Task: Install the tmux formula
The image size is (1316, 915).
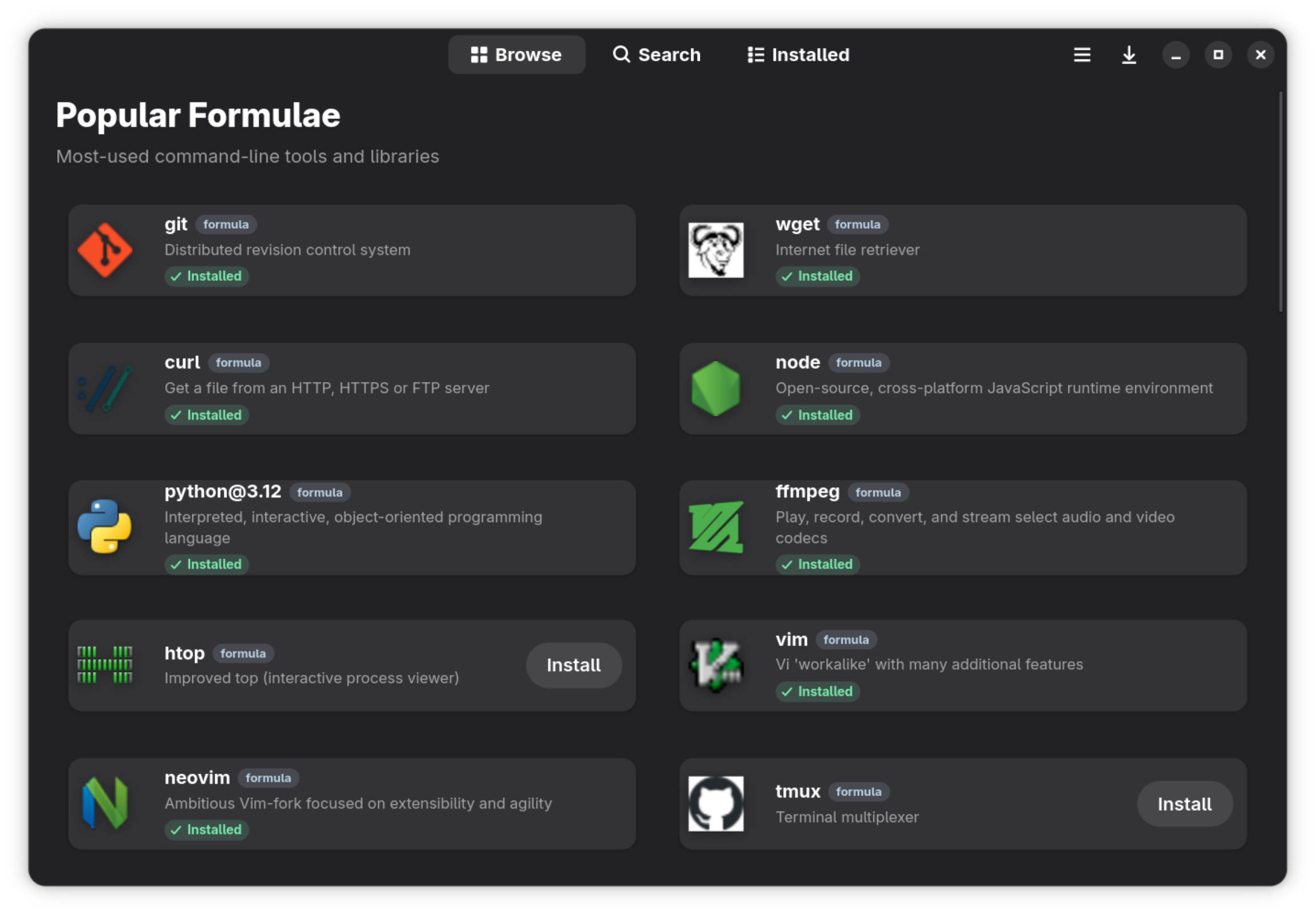Action: [1184, 804]
